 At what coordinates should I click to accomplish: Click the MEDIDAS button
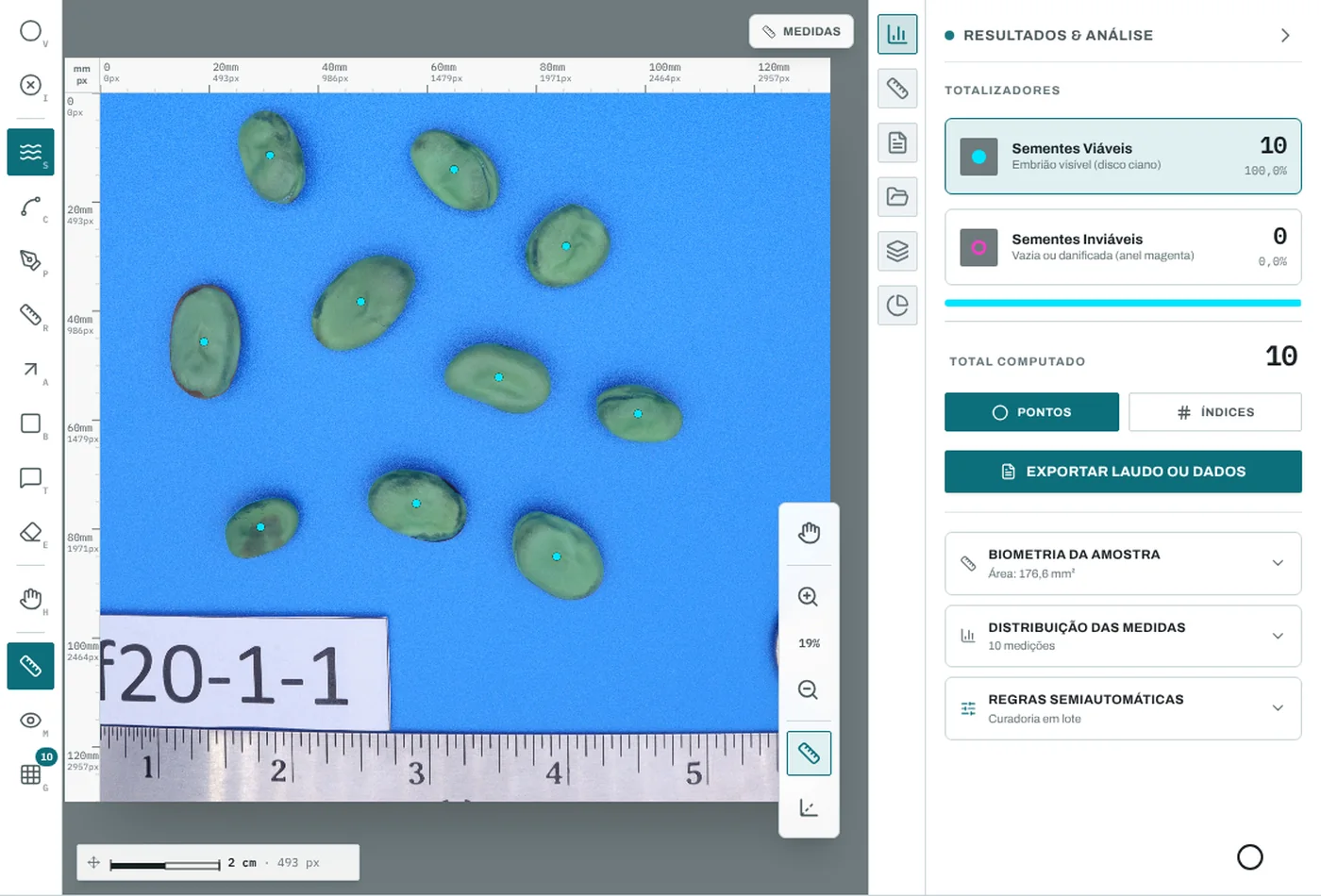801,31
